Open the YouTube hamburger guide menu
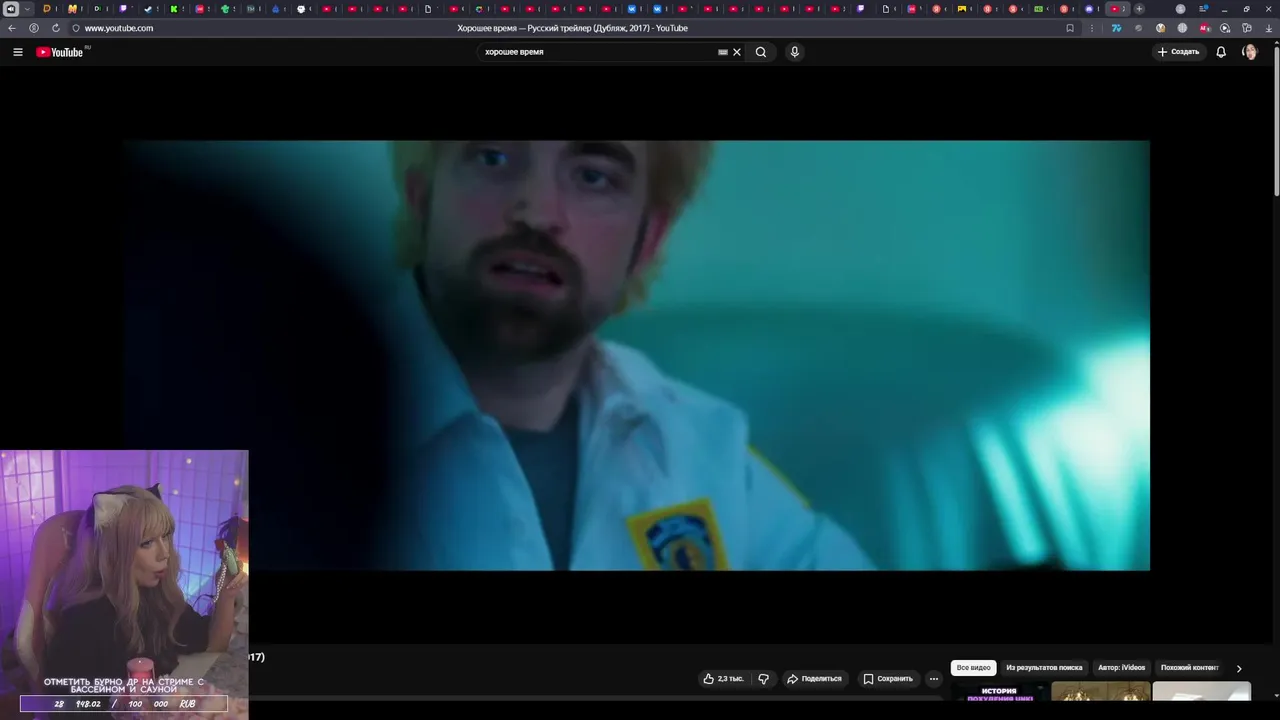This screenshot has height=720, width=1280. [x=17, y=52]
